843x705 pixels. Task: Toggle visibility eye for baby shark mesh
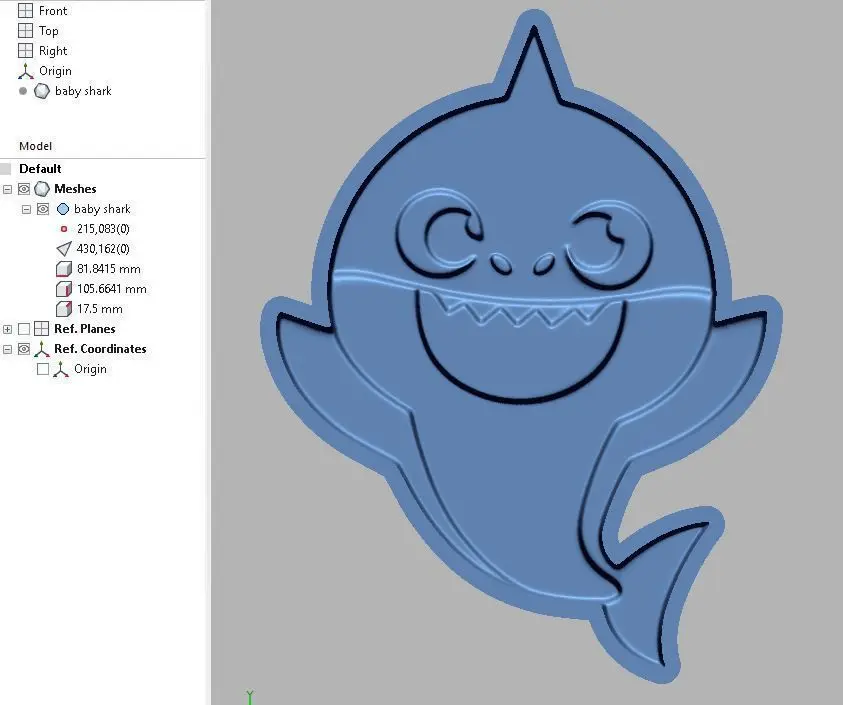[43, 209]
